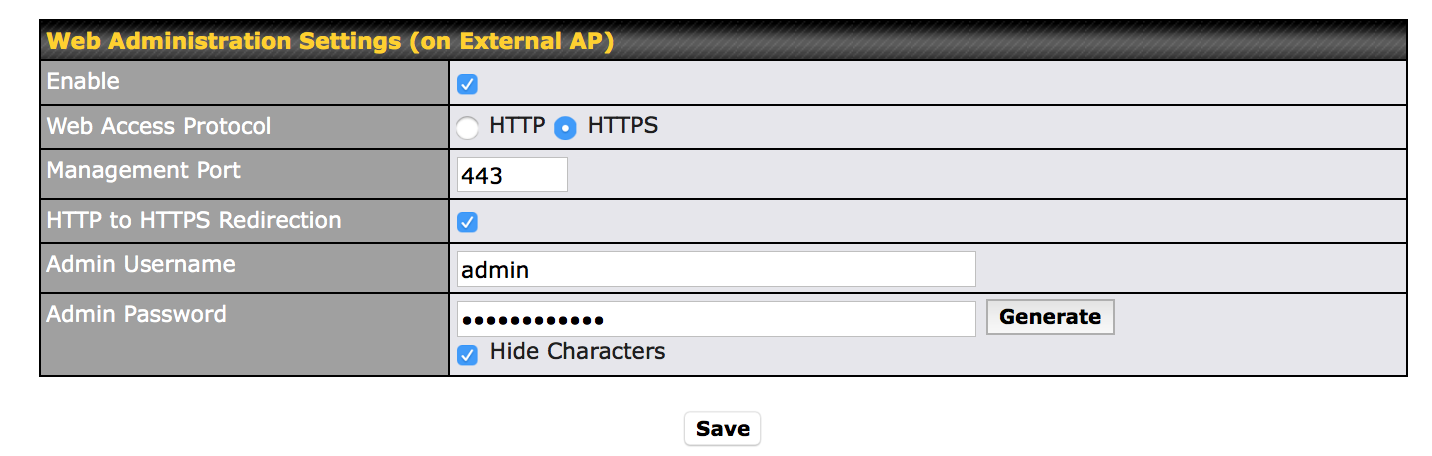Focus the Admin Username text field

715,269
